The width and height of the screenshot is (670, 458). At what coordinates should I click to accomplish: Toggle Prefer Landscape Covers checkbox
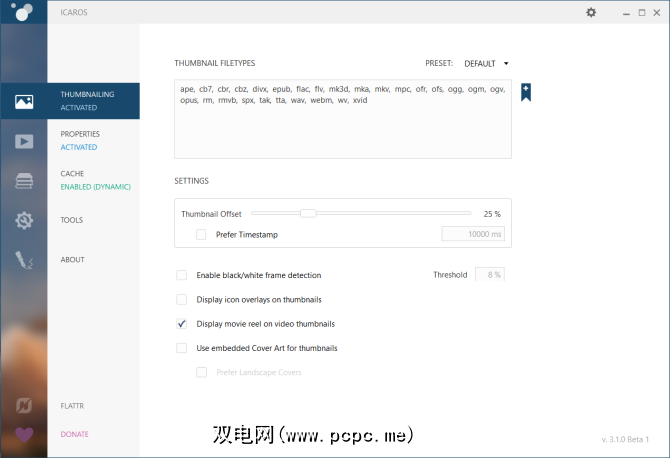202,373
